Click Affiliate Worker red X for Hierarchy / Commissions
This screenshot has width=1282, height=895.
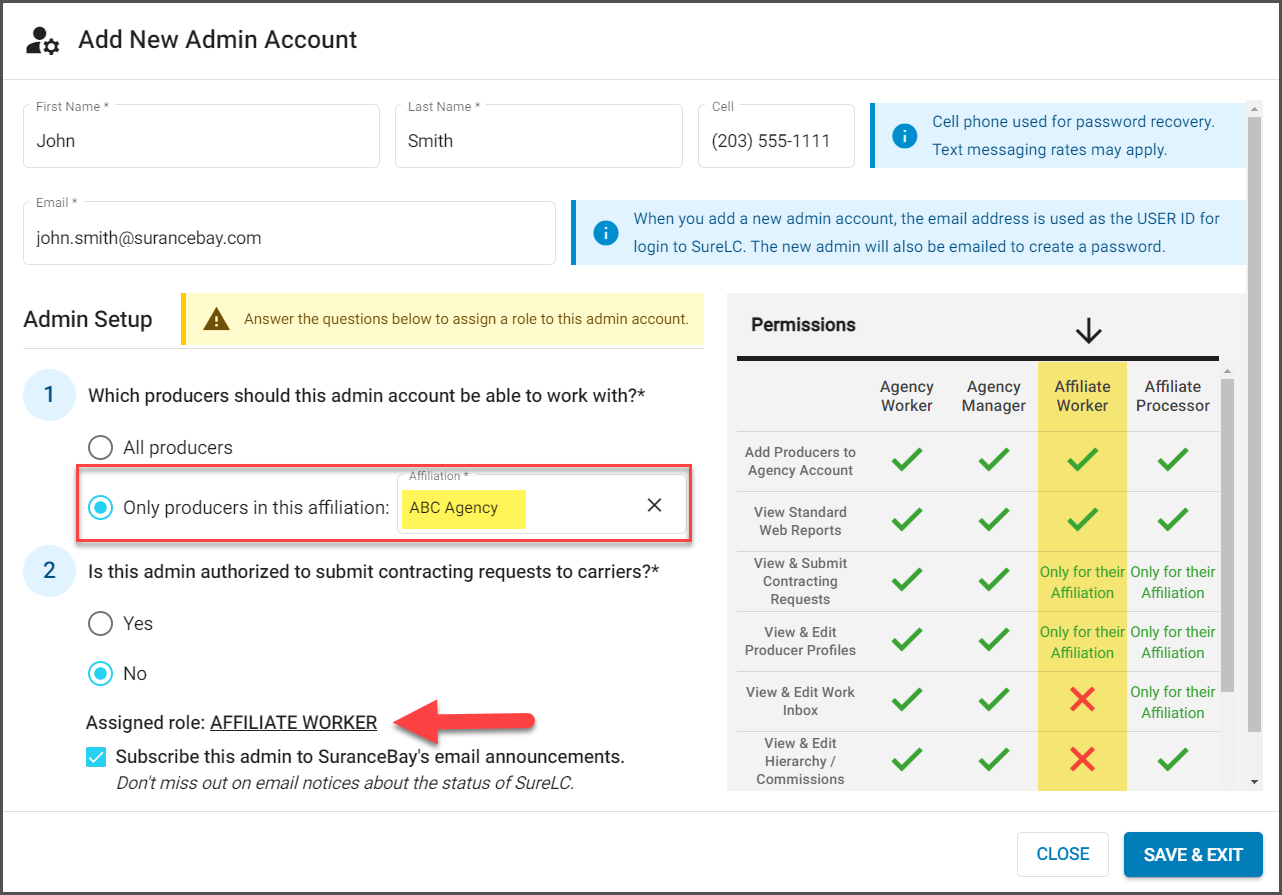click(x=1082, y=761)
